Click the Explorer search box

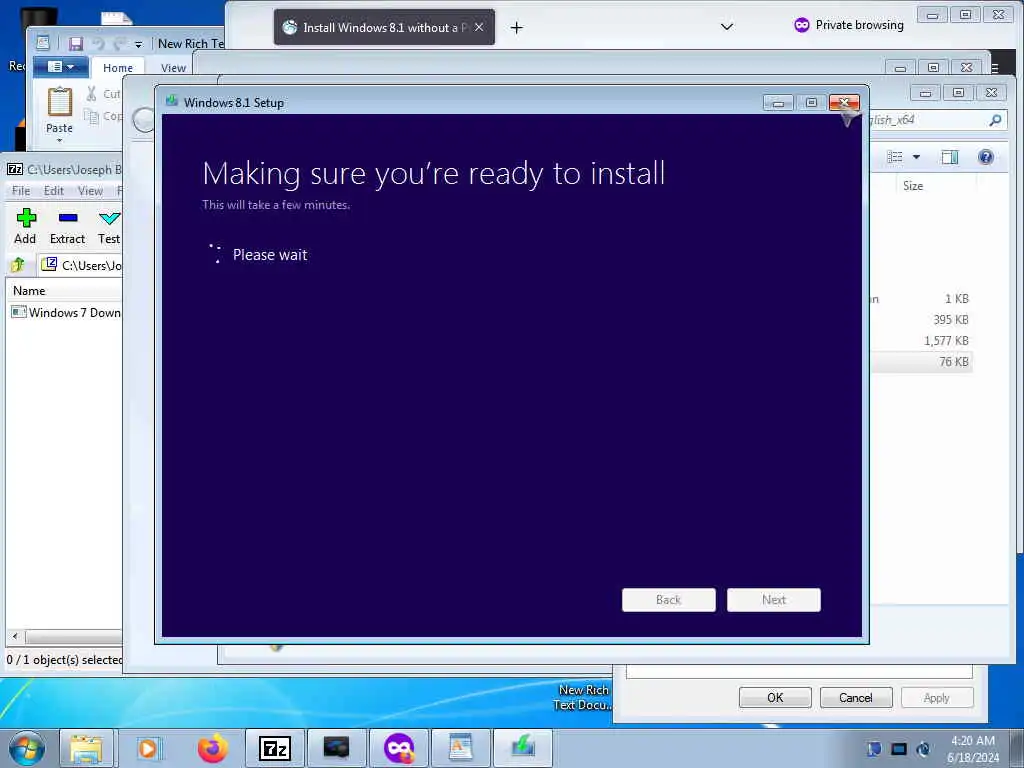click(x=938, y=120)
